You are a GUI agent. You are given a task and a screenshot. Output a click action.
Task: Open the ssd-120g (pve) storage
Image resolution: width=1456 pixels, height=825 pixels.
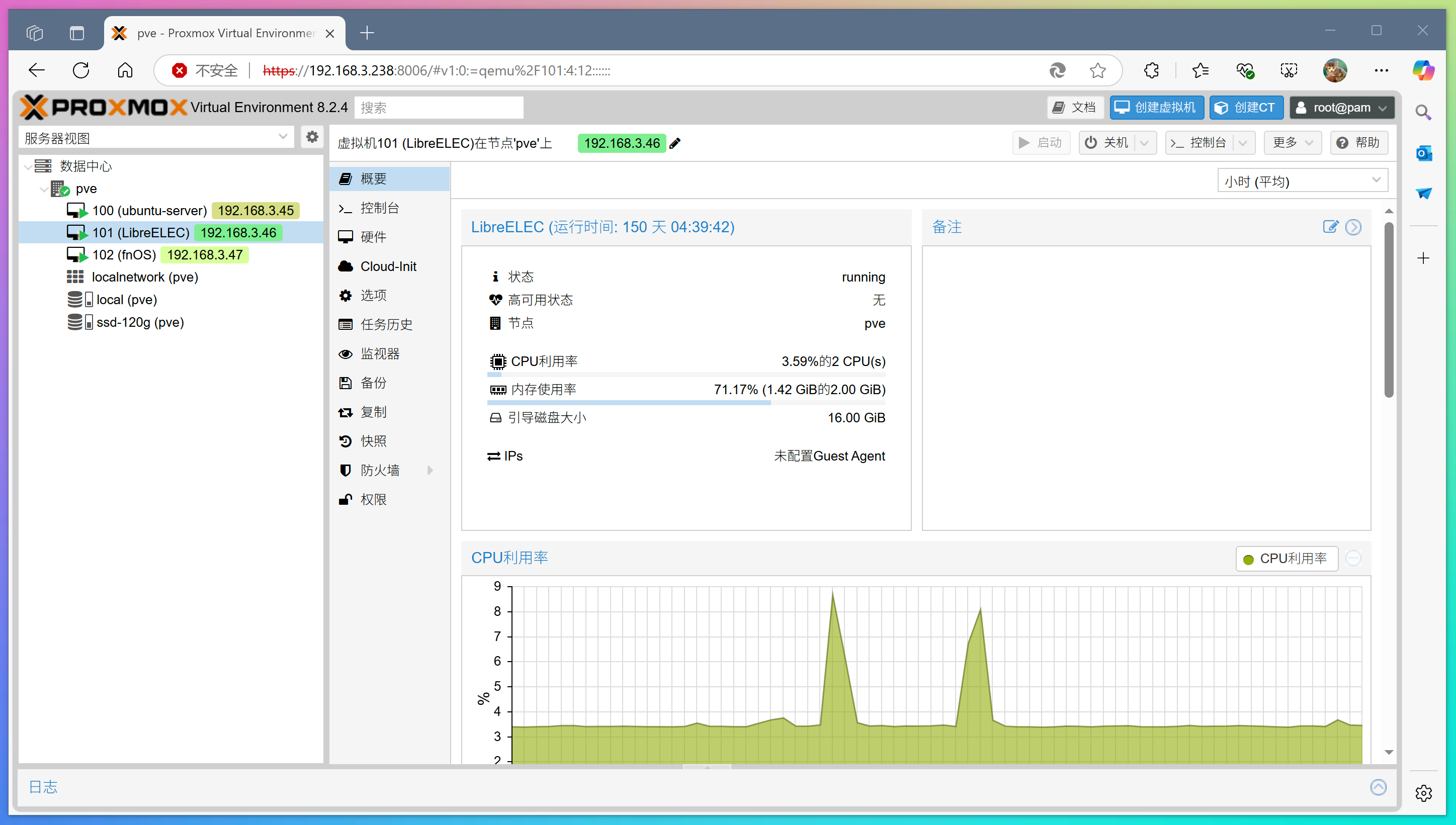tap(139, 322)
